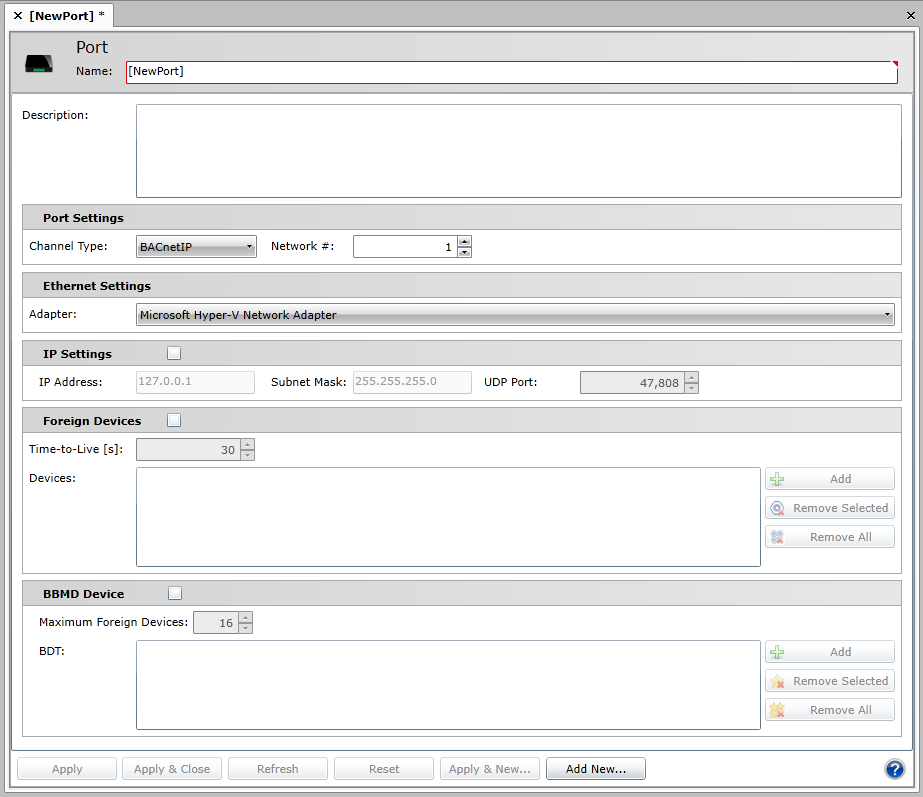Enable the BBMD Device checkbox
Image resolution: width=923 pixels, height=797 pixels.
point(174,593)
